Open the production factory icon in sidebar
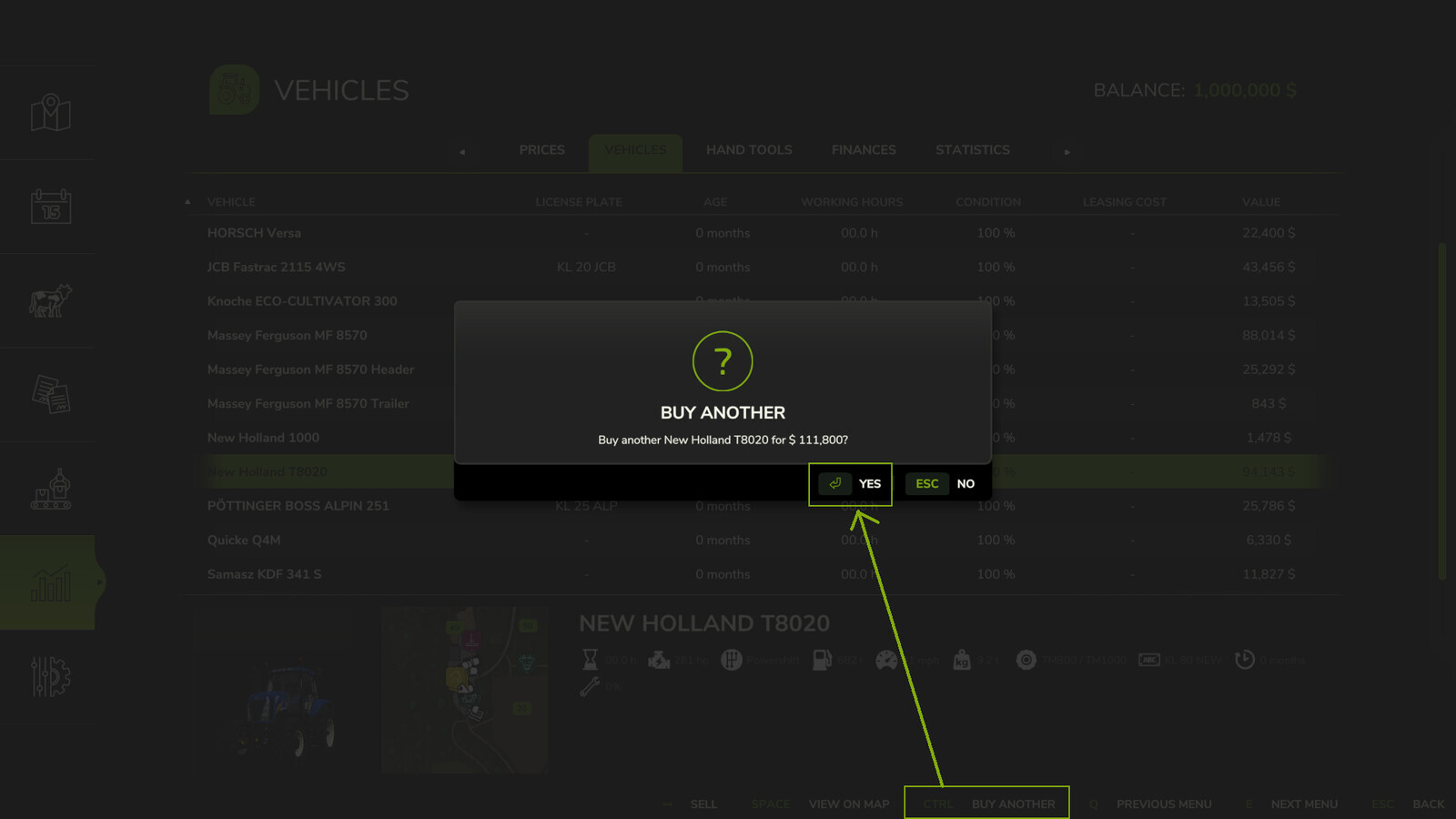This screenshot has height=819, width=1456. tap(51, 489)
